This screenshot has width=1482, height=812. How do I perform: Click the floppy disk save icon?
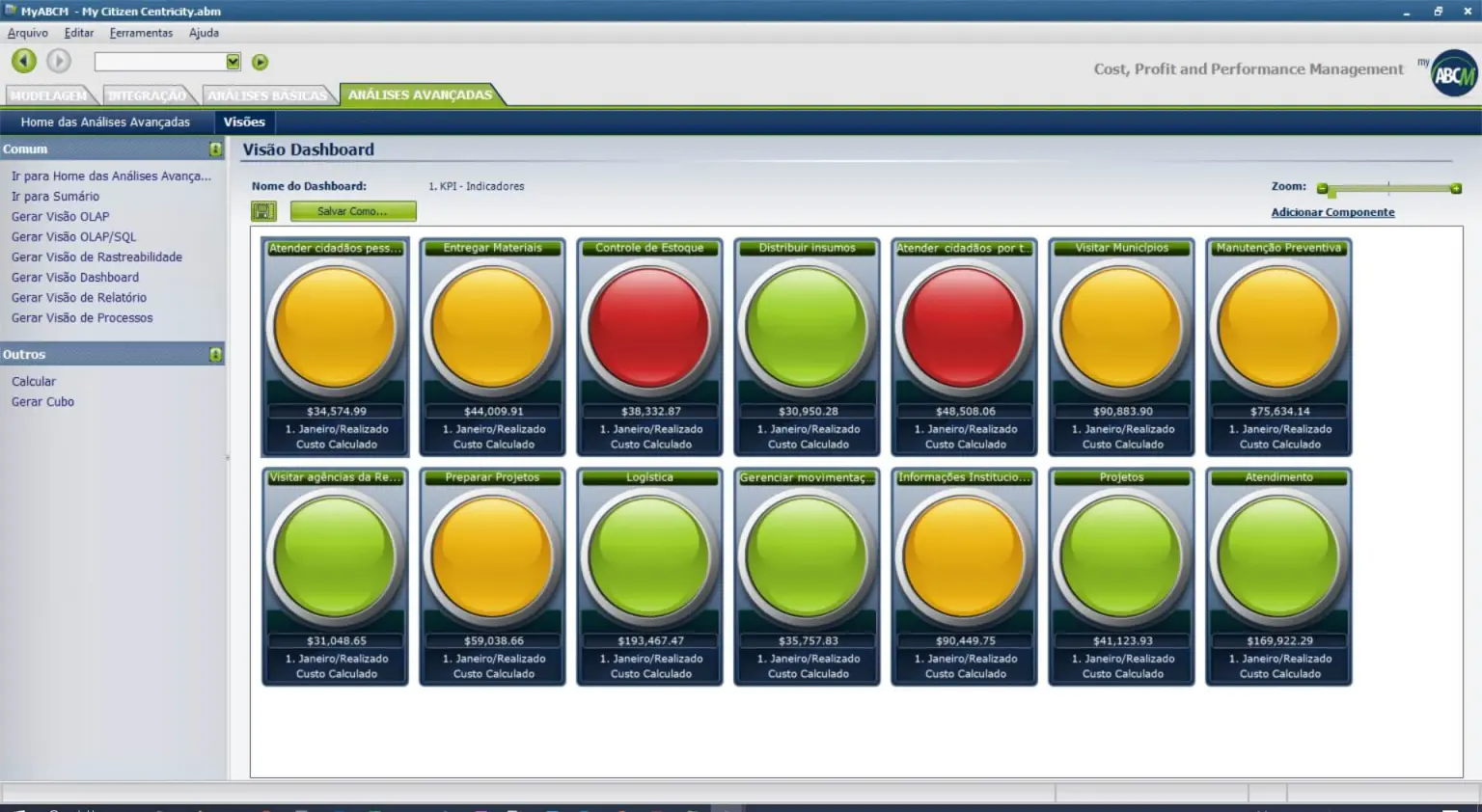[x=263, y=211]
